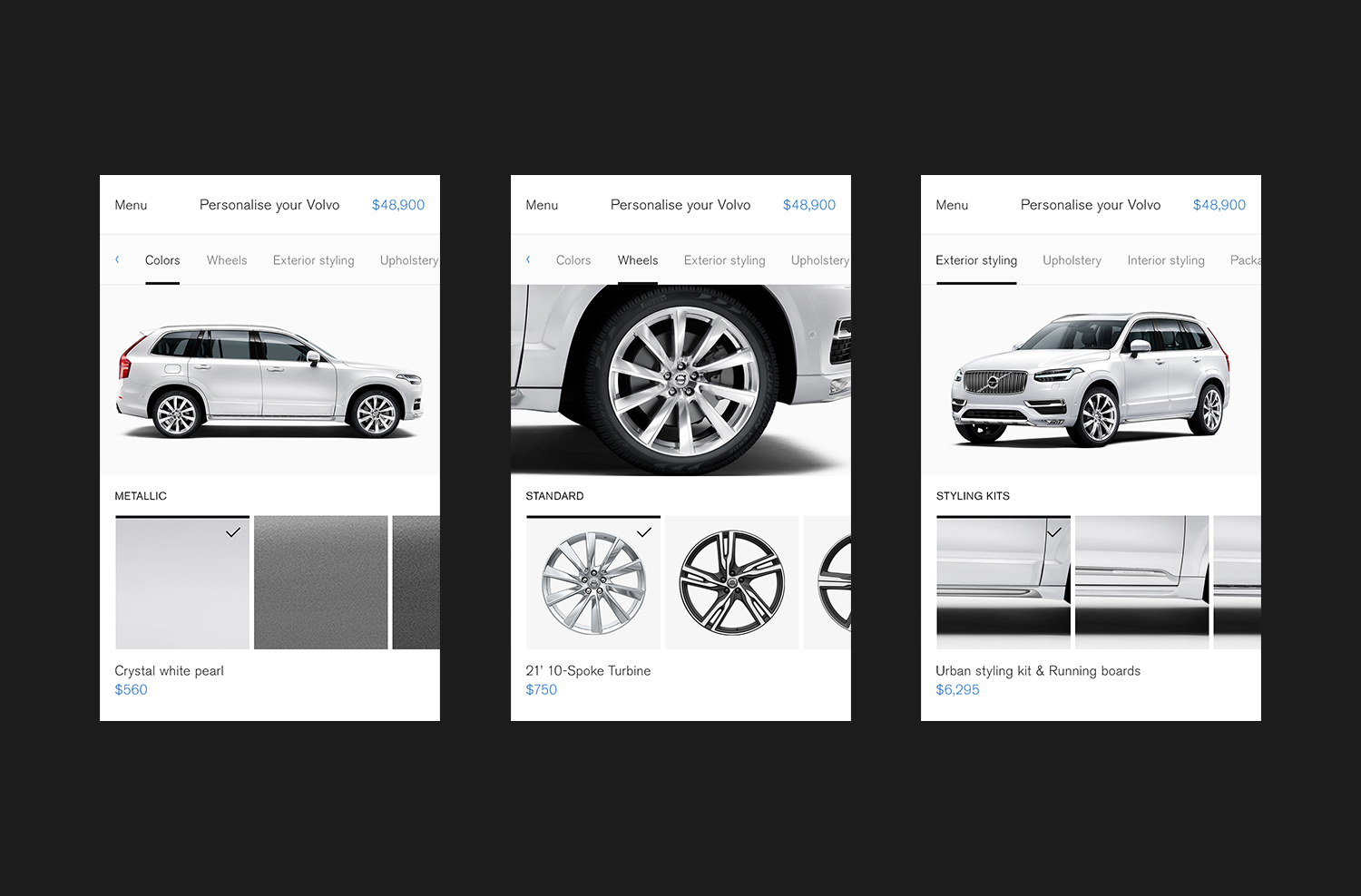Select the active Colors tab in first screen

[162, 260]
